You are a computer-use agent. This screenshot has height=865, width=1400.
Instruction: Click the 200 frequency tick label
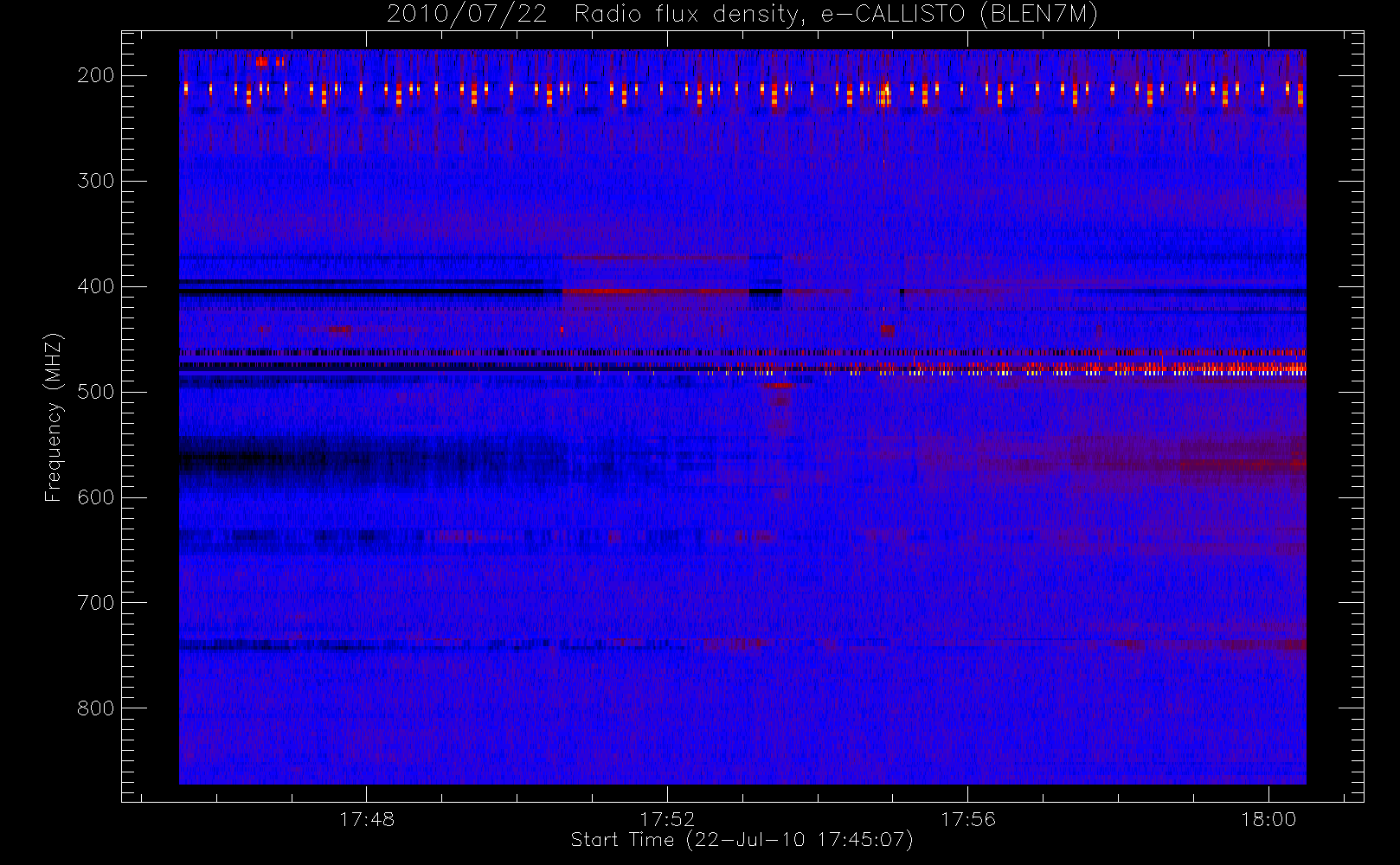[96, 75]
